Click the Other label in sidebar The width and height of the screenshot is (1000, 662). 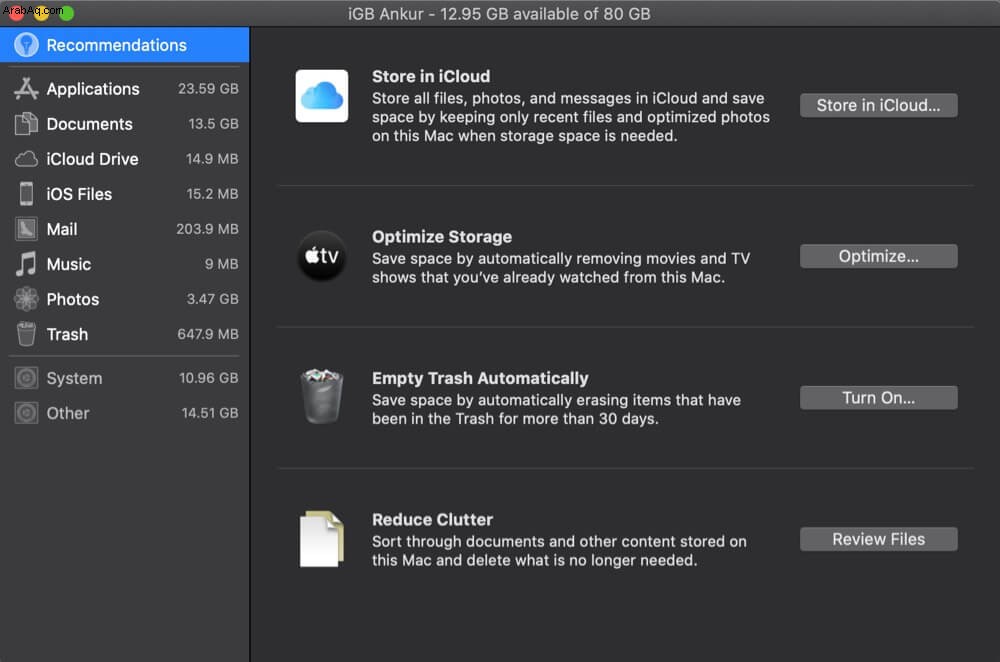point(68,413)
